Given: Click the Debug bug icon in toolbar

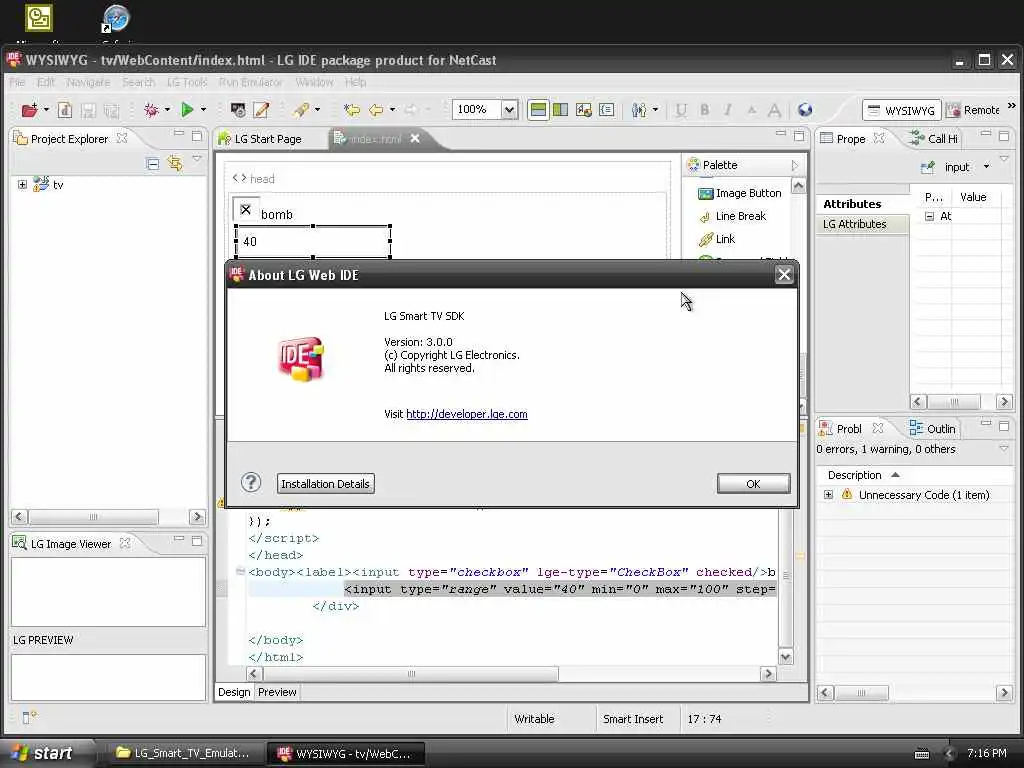Looking at the screenshot, I should click(152, 110).
